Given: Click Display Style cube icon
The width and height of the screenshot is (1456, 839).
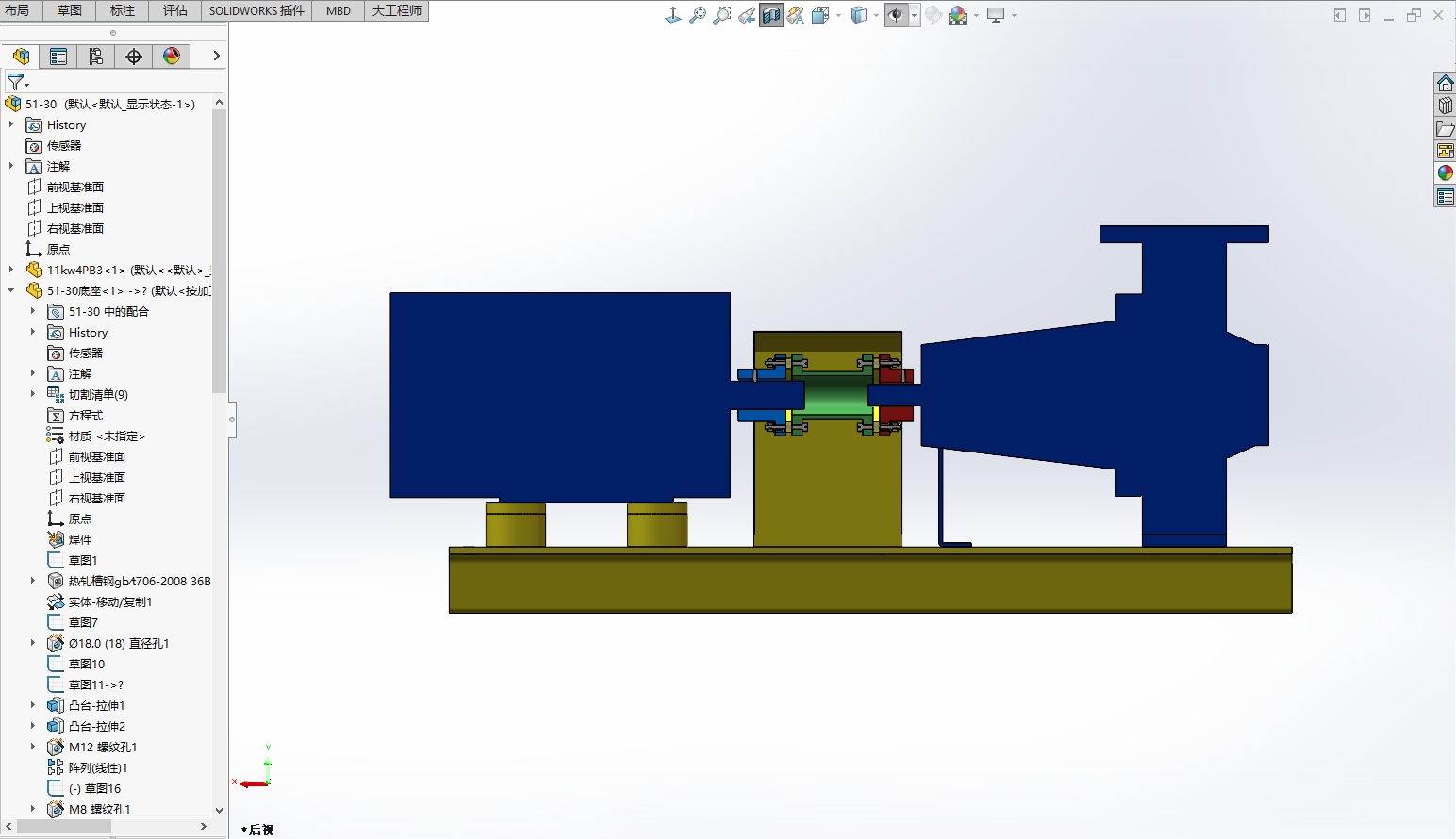Looking at the screenshot, I should pos(858,15).
